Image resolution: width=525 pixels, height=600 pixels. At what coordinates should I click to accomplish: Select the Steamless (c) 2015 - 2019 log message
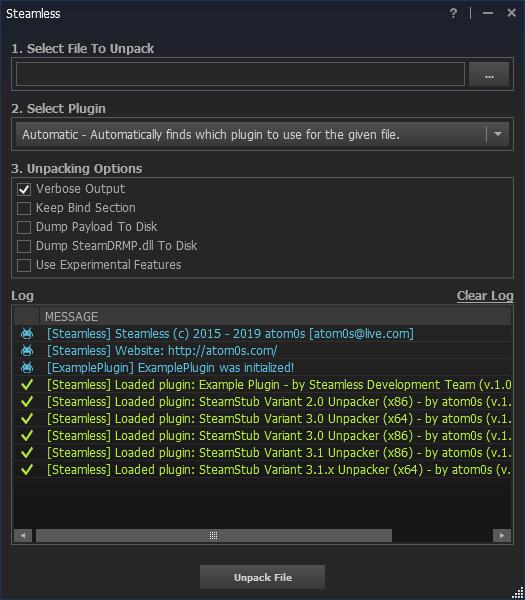tap(230, 334)
